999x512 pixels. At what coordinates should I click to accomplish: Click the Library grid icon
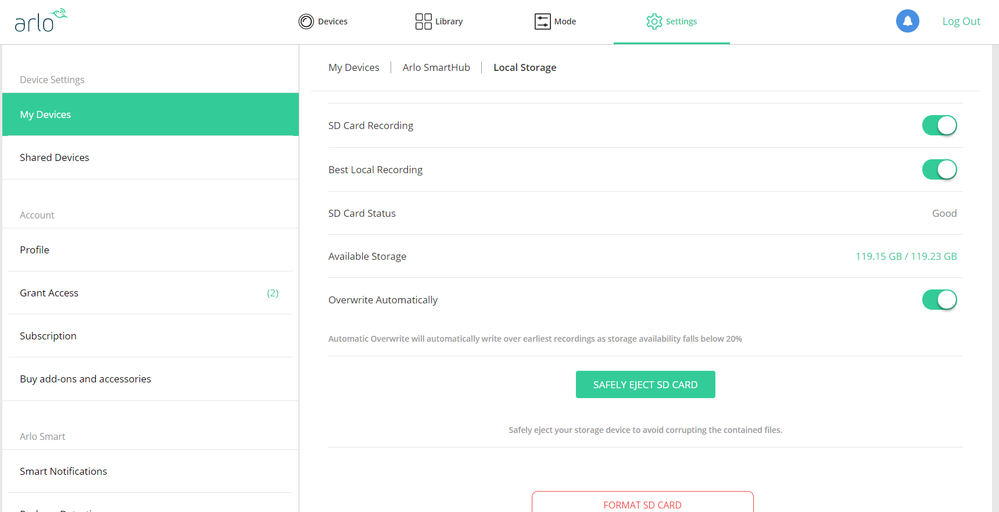tap(423, 22)
